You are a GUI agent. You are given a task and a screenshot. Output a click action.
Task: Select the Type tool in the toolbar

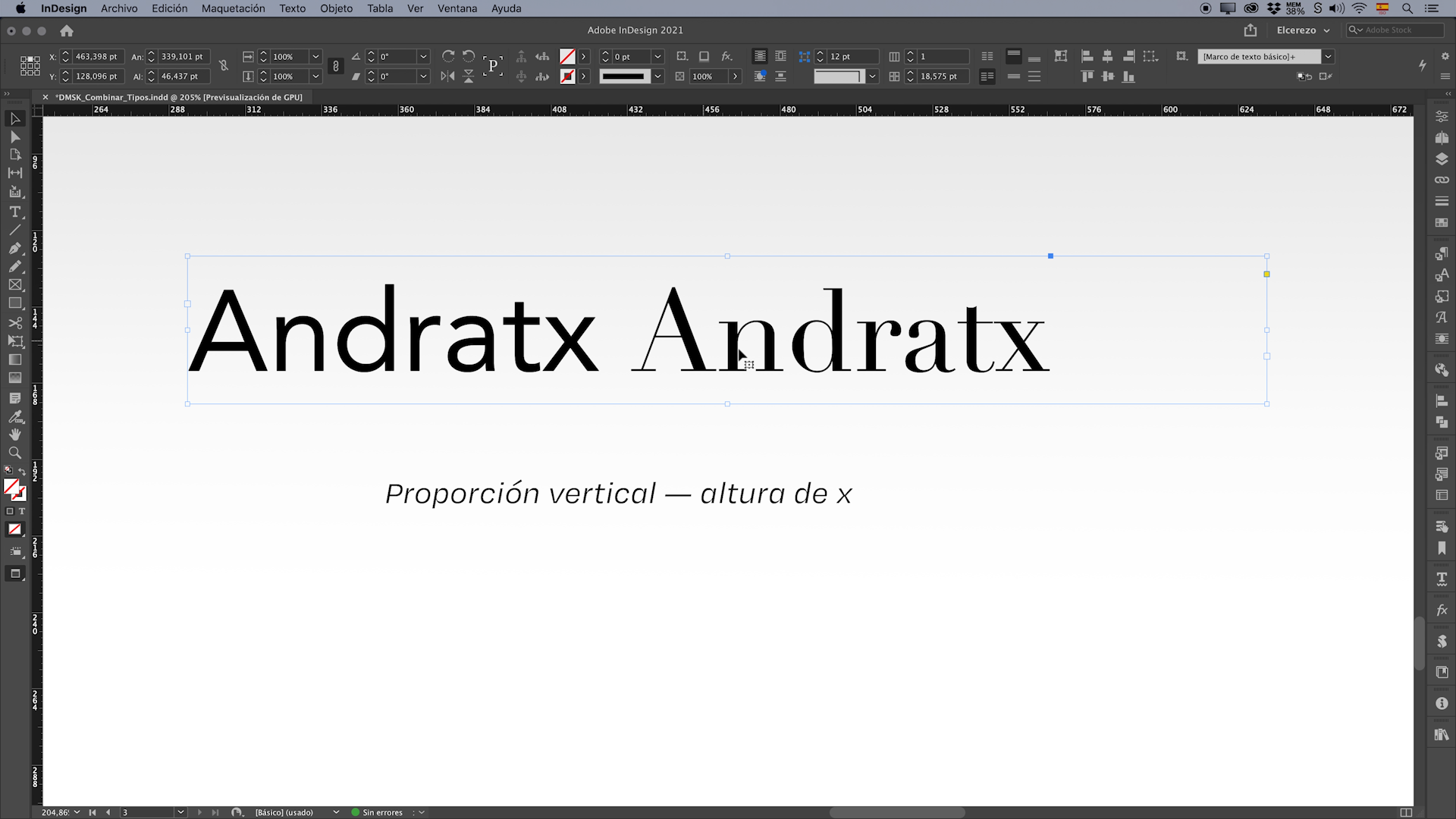15,212
